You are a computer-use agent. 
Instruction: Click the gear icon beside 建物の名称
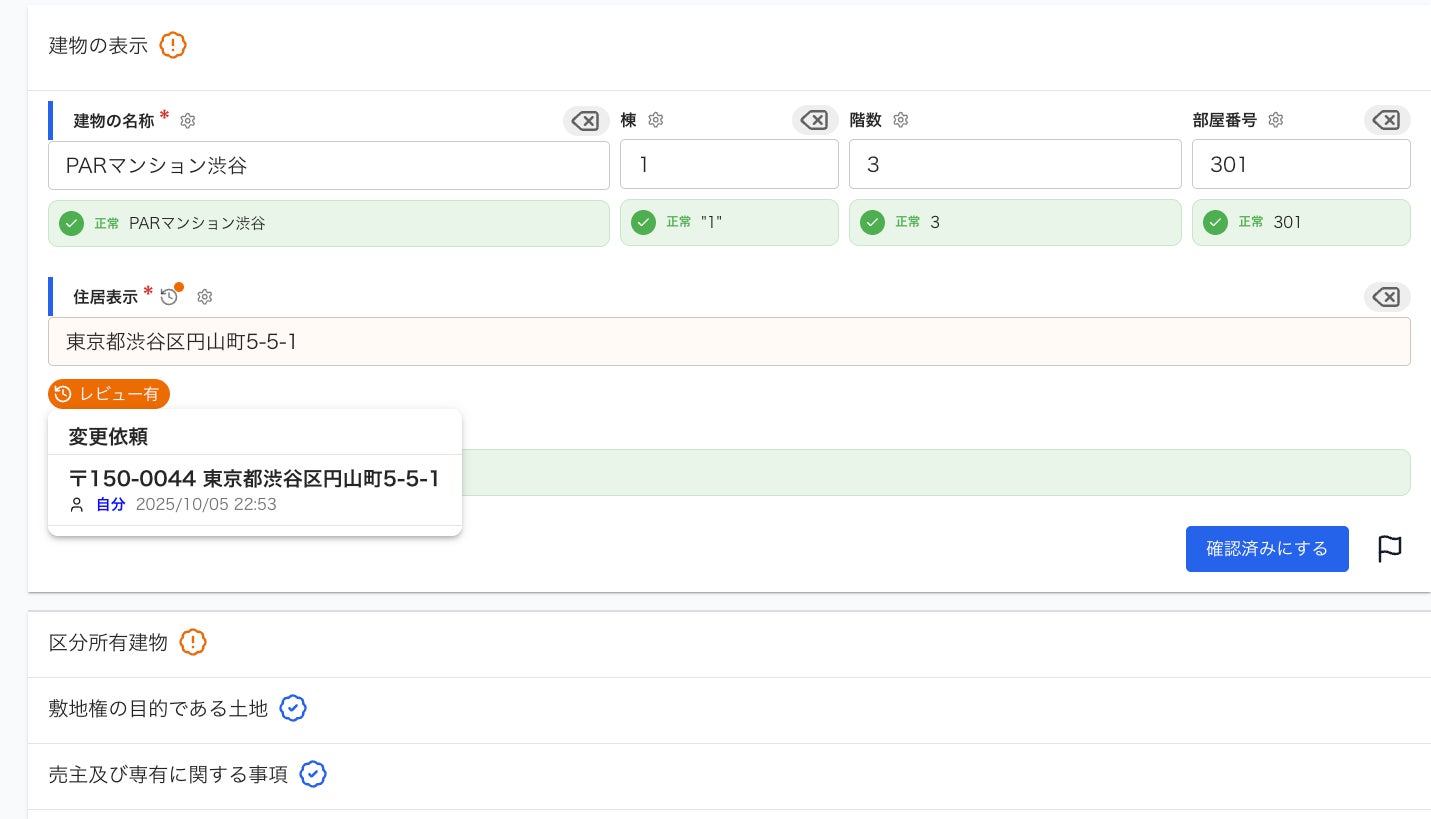(x=188, y=121)
